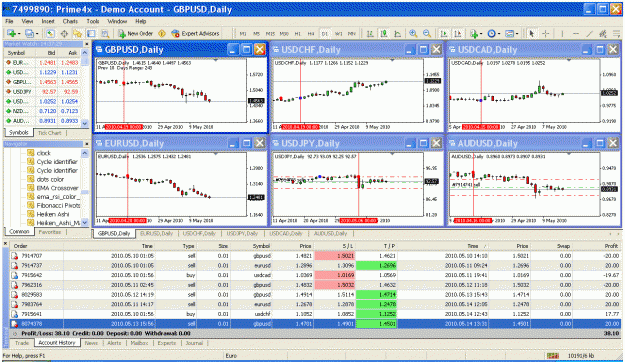Click the GBPUSD symbol icon in Market Watch
This screenshot has width=625, height=362.
(x=8, y=82)
